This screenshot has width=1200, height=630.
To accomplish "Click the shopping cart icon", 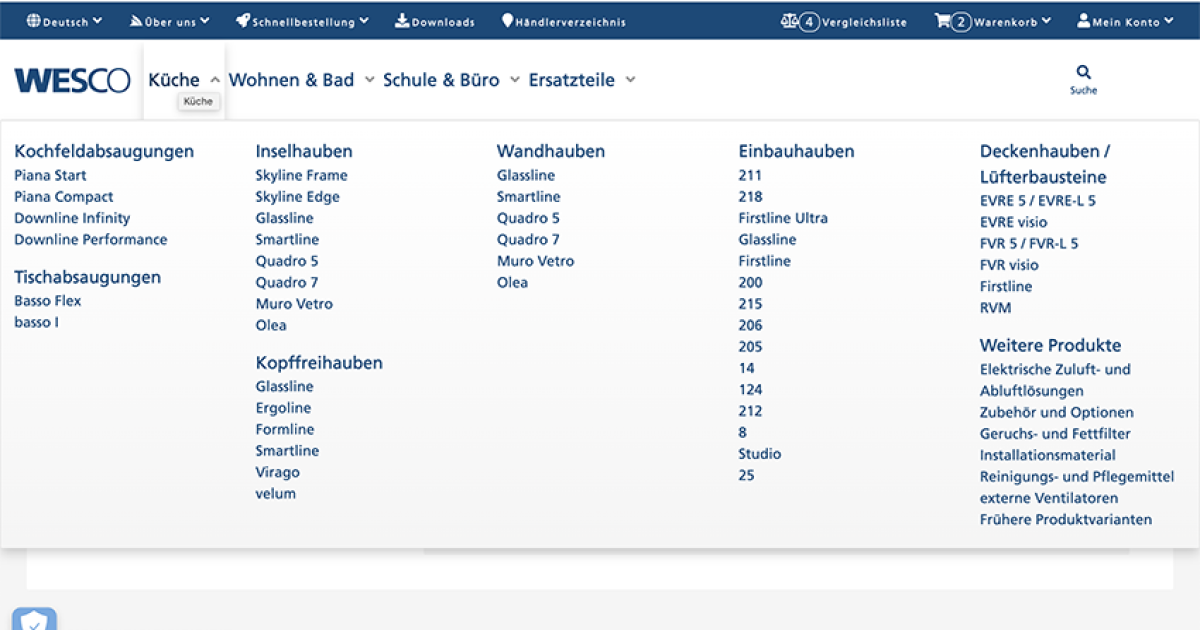I will (x=941, y=21).
